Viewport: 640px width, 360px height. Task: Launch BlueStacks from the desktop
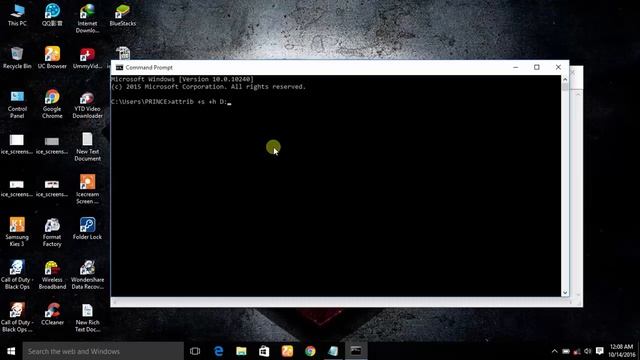(x=122, y=15)
